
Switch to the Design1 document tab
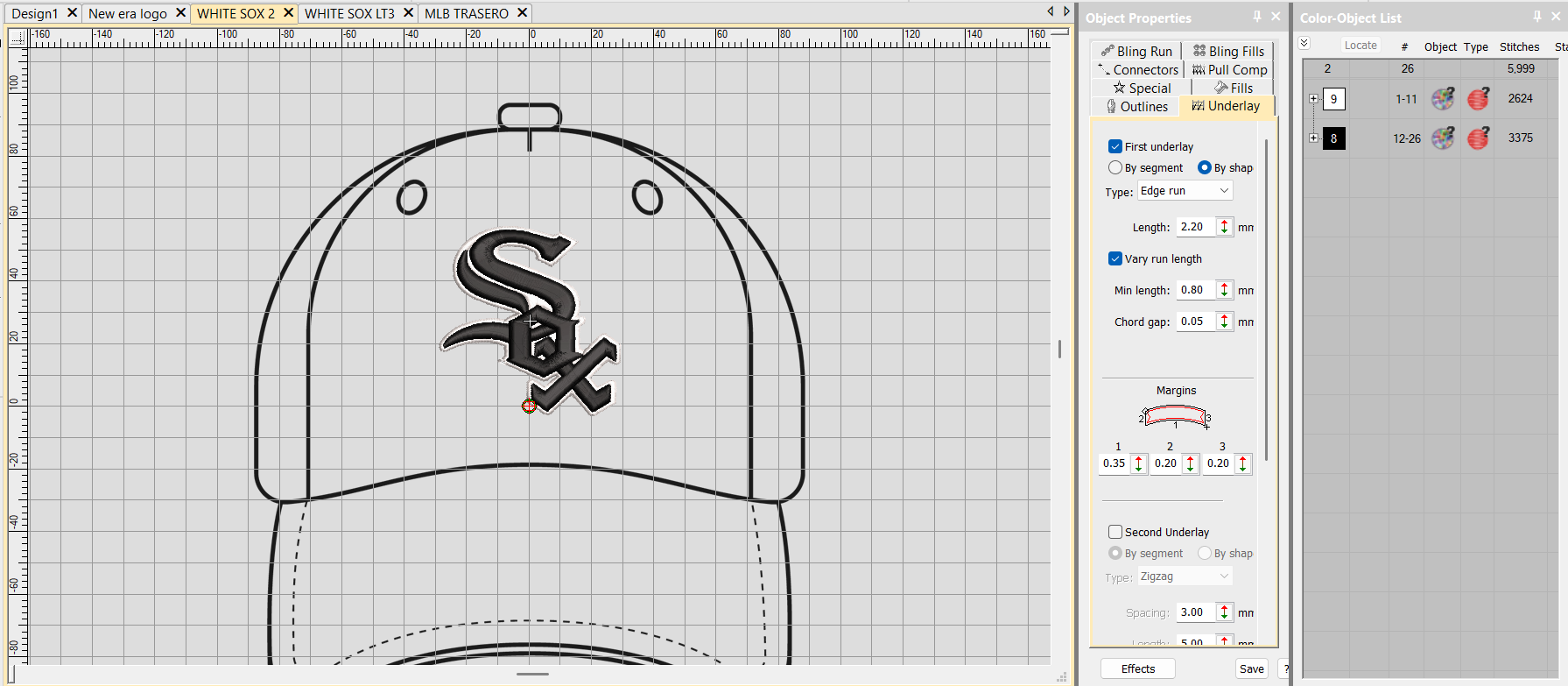coord(35,13)
